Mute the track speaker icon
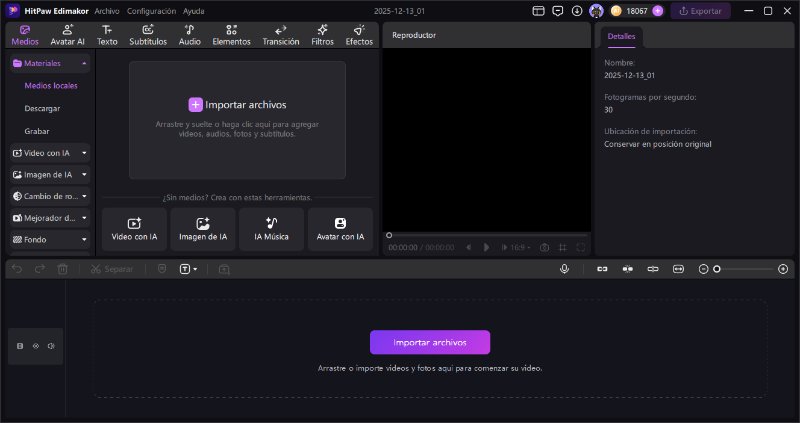Viewport: 800px width, 423px height. [51, 346]
